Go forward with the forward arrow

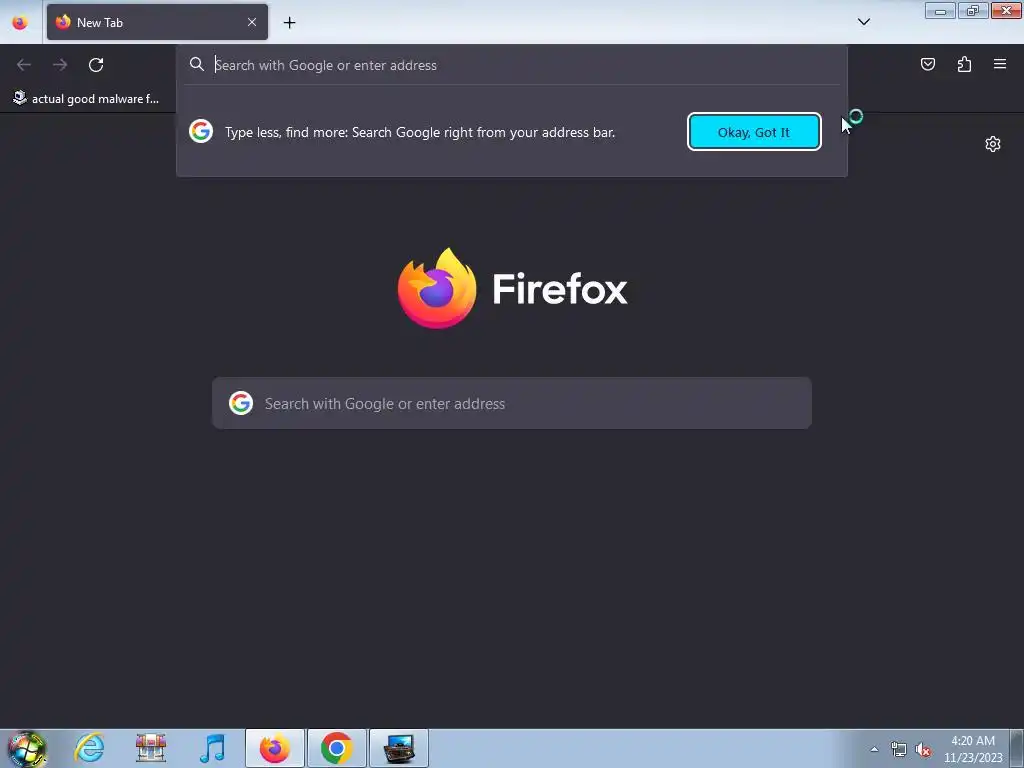[60, 65]
